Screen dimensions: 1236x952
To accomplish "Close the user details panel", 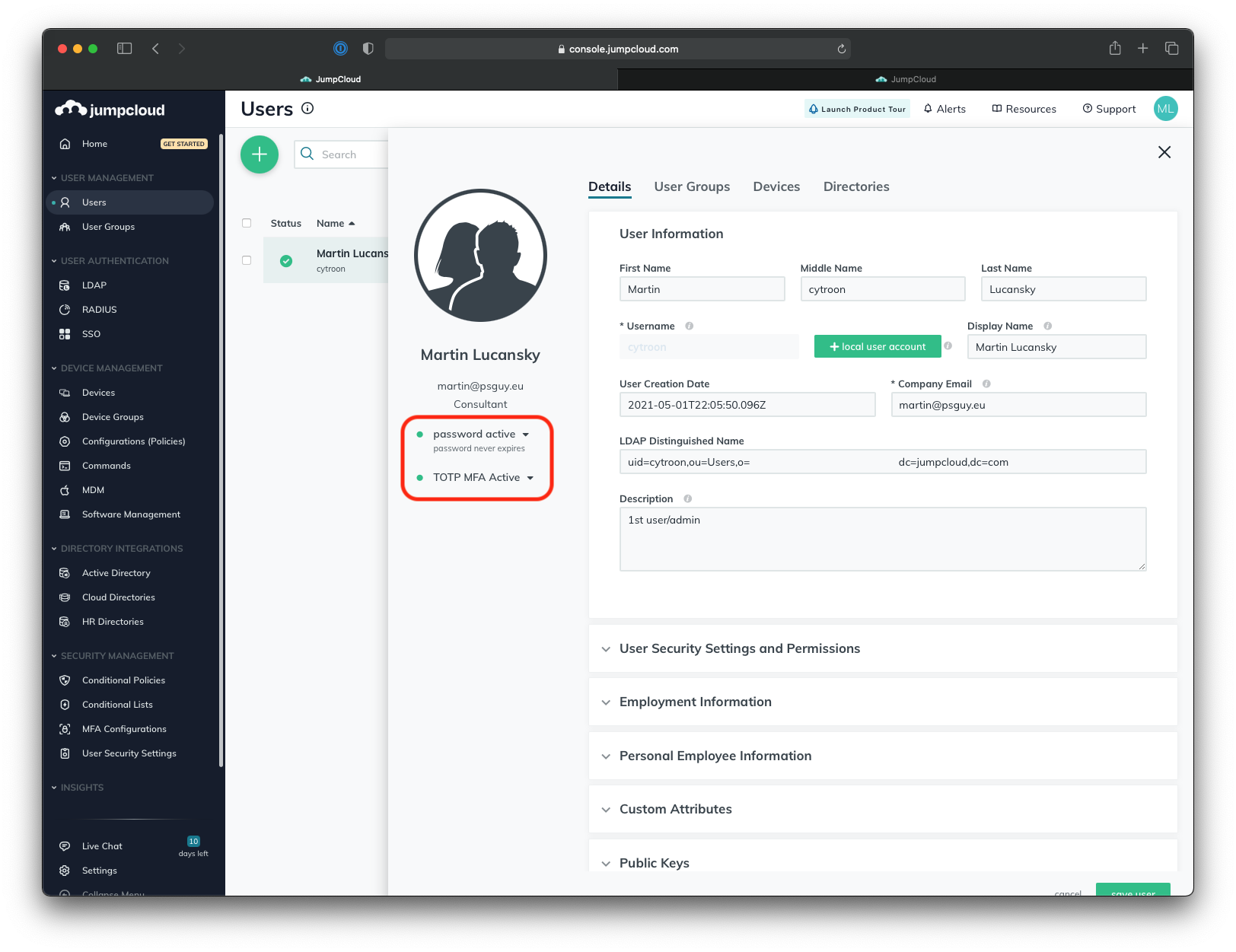I will [x=1164, y=152].
